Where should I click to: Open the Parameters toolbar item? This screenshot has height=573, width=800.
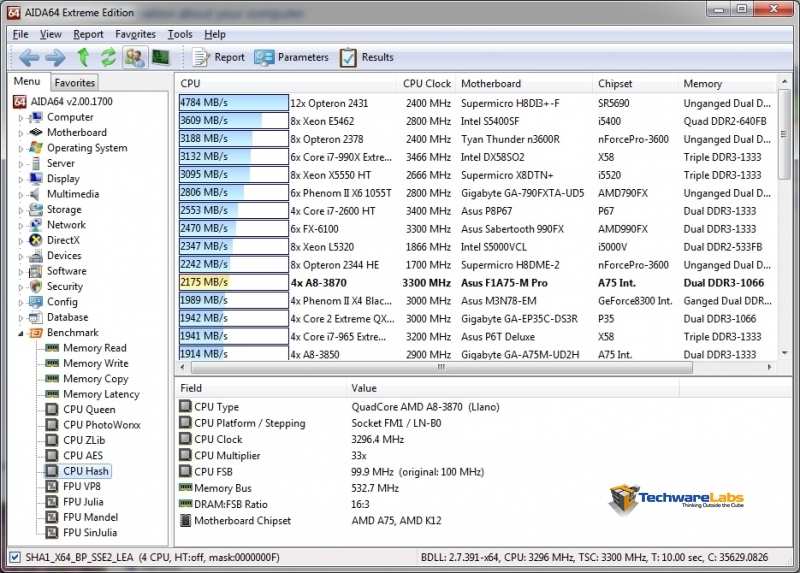(291, 57)
